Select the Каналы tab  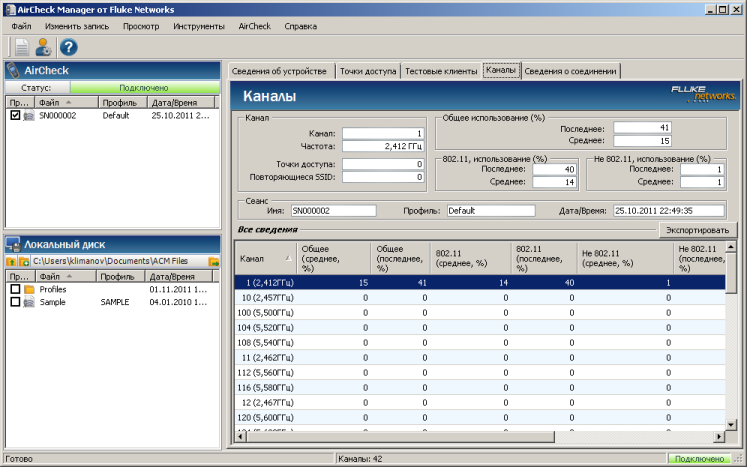(x=501, y=70)
